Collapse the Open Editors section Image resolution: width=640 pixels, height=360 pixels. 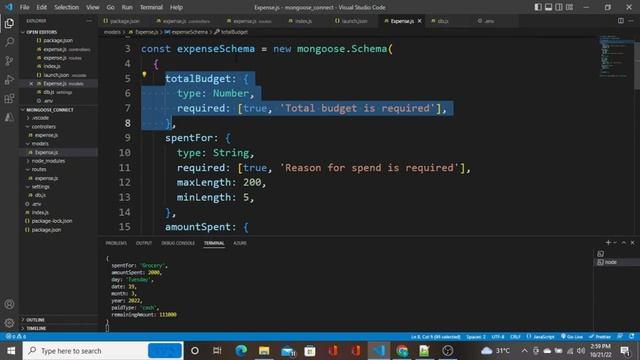(41, 32)
